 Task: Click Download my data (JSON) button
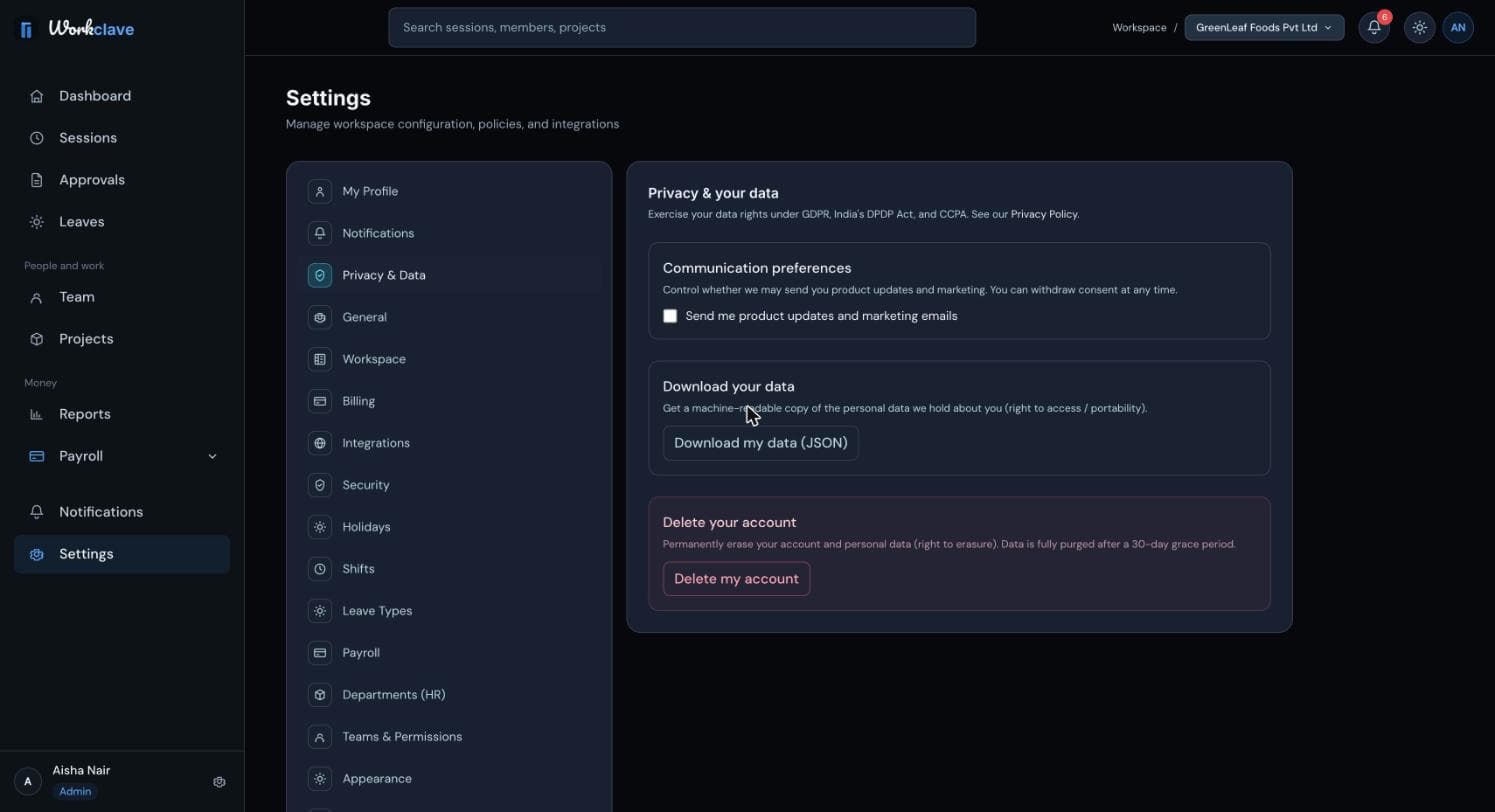pos(761,443)
